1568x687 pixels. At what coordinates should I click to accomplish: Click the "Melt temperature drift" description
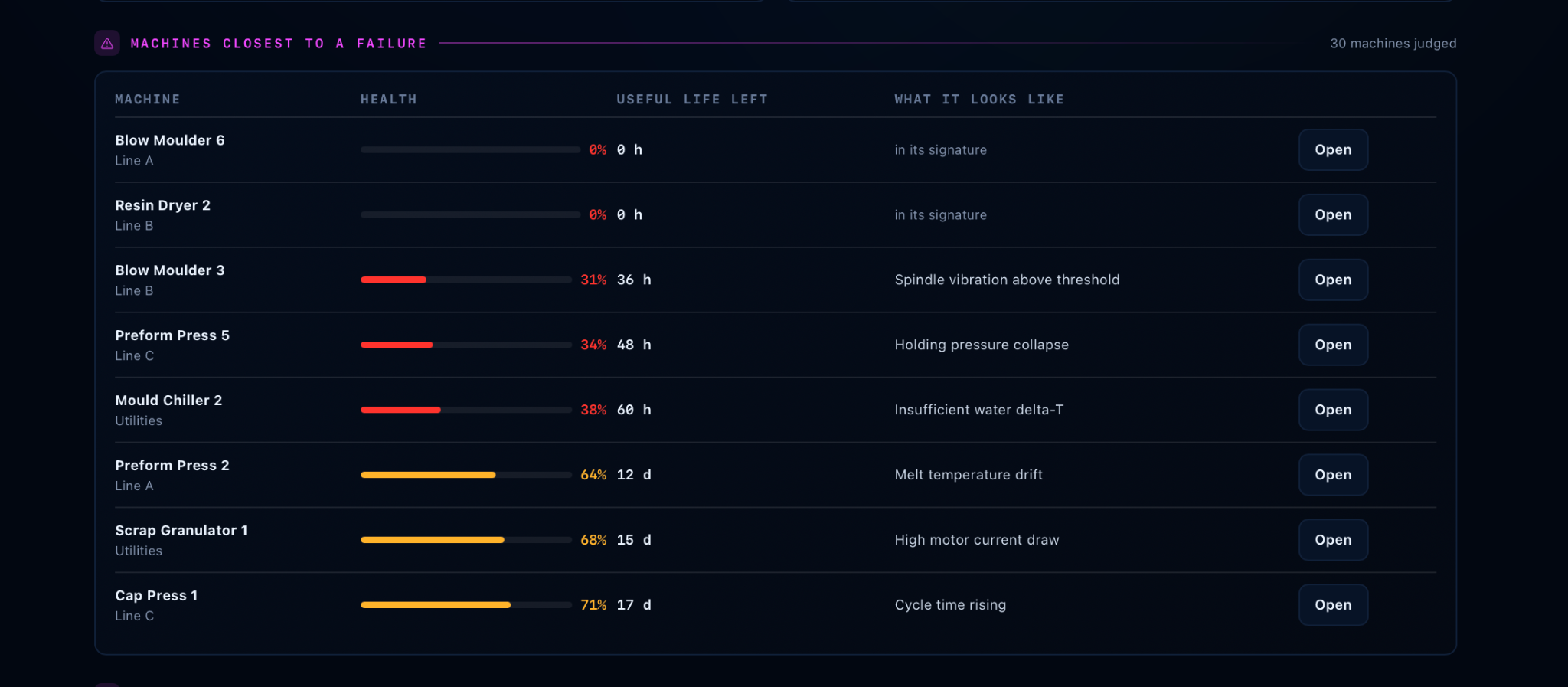click(969, 475)
